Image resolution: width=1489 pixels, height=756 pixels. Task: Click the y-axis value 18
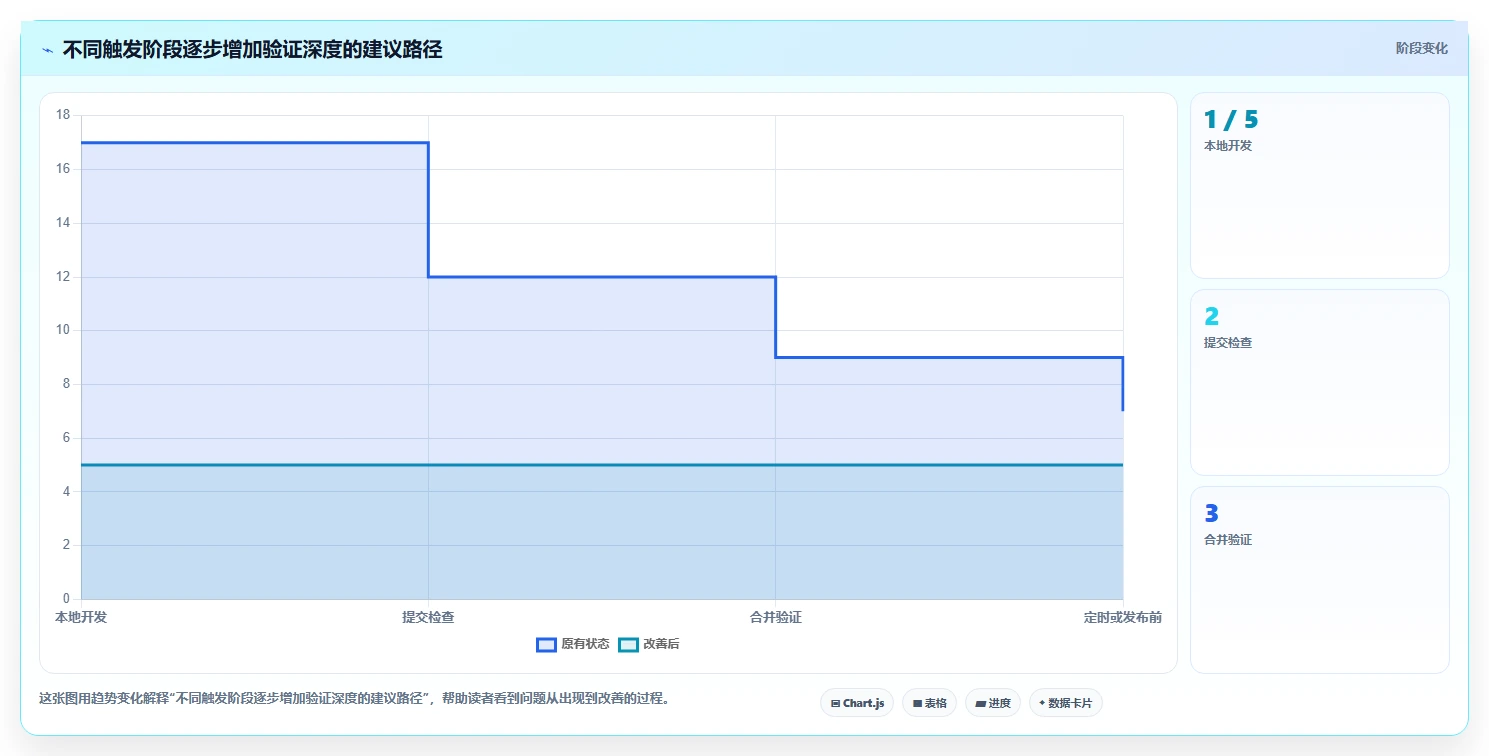click(x=63, y=115)
